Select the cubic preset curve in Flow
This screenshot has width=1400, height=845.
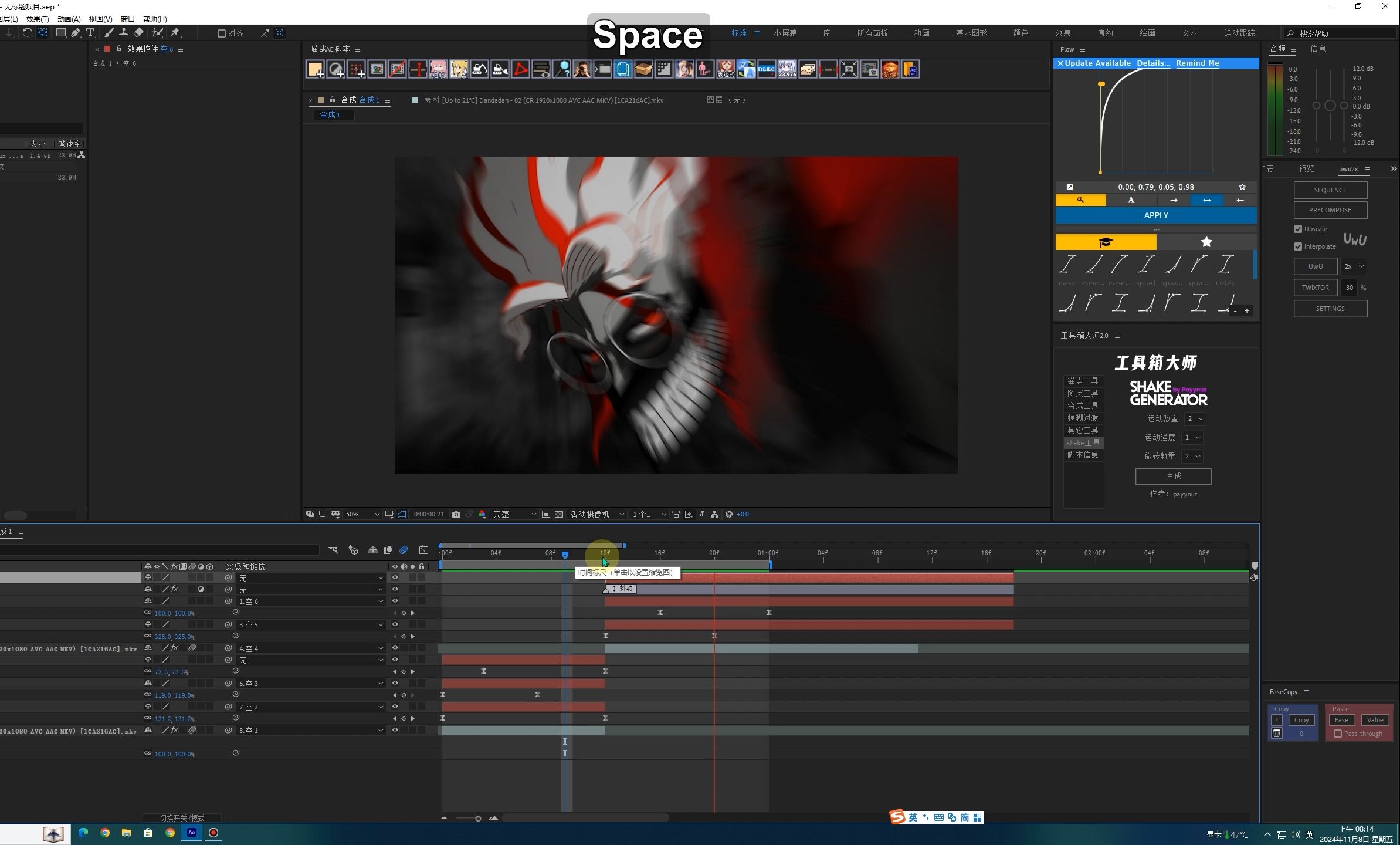(x=1225, y=269)
